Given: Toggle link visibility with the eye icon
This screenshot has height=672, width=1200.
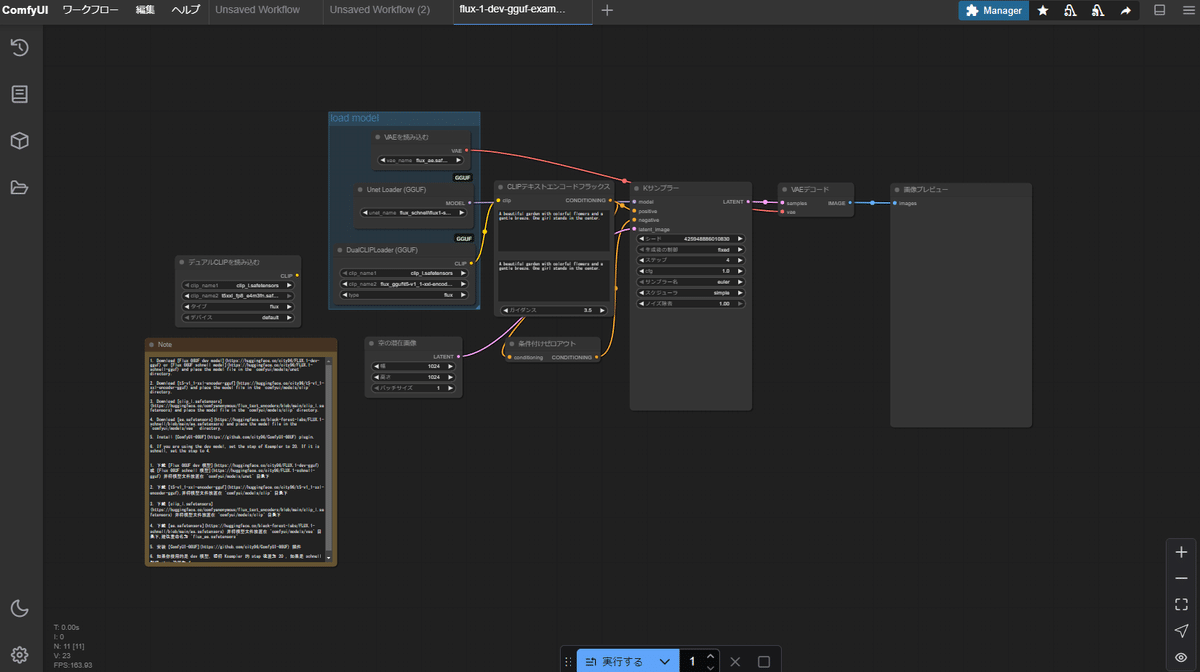Looking at the screenshot, I should (1180, 658).
